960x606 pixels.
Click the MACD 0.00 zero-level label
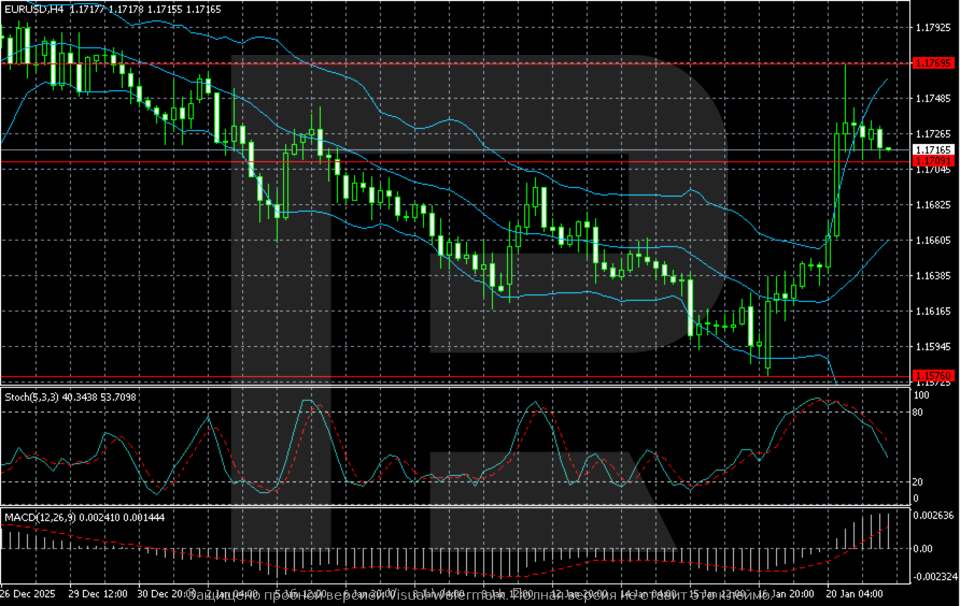pos(926,549)
